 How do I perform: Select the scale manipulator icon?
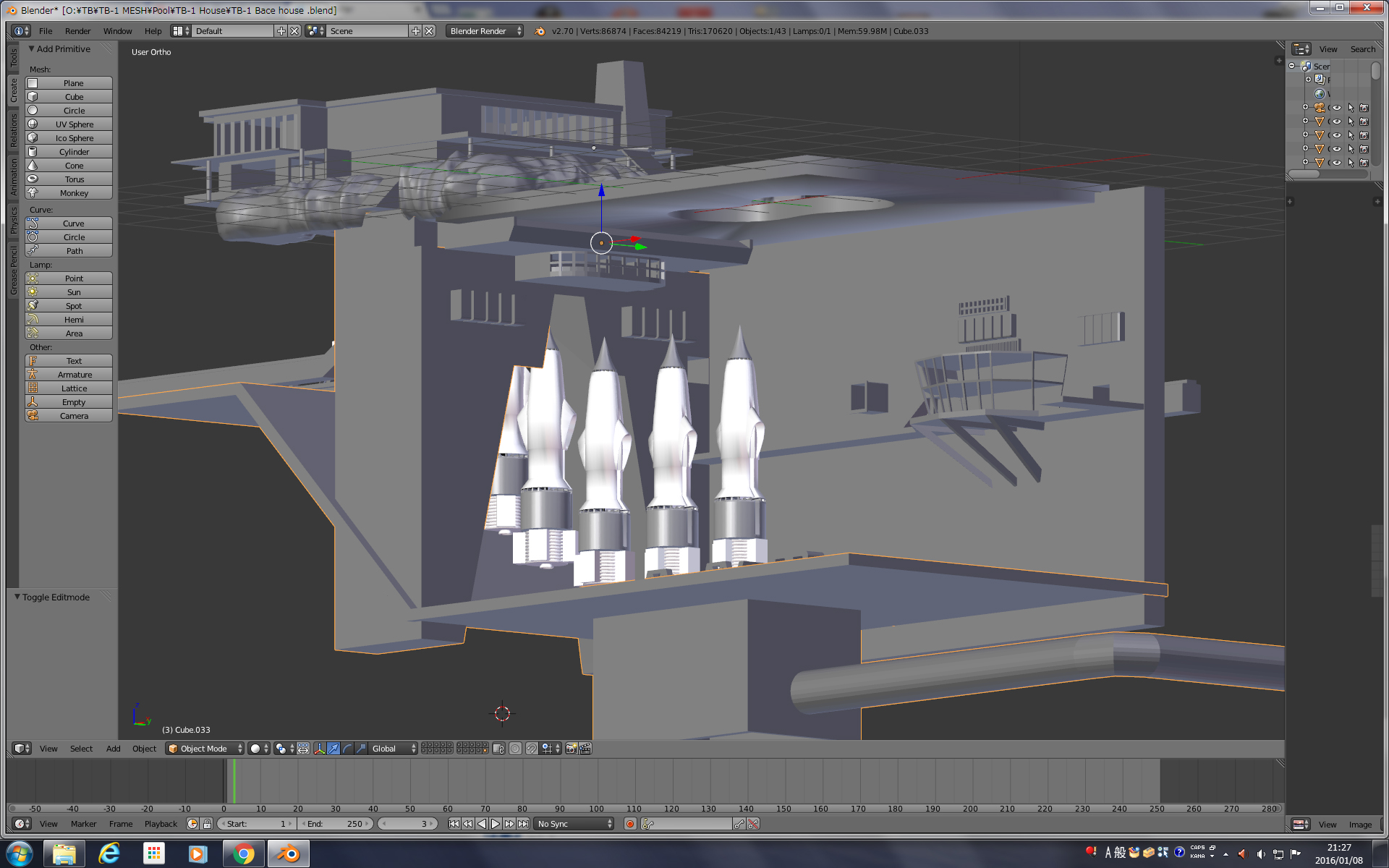[361, 749]
